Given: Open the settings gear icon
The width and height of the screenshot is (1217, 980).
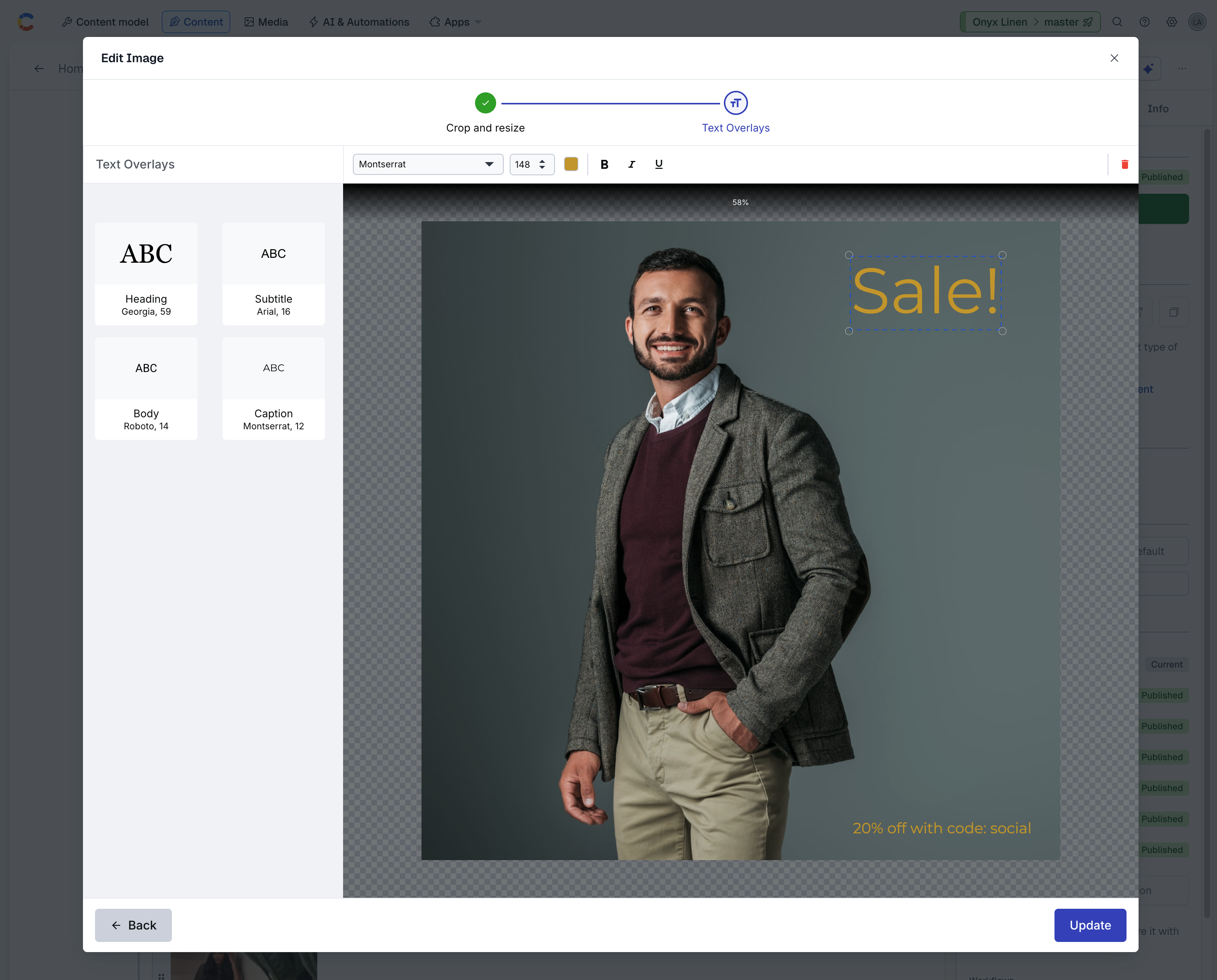Looking at the screenshot, I should point(1171,22).
